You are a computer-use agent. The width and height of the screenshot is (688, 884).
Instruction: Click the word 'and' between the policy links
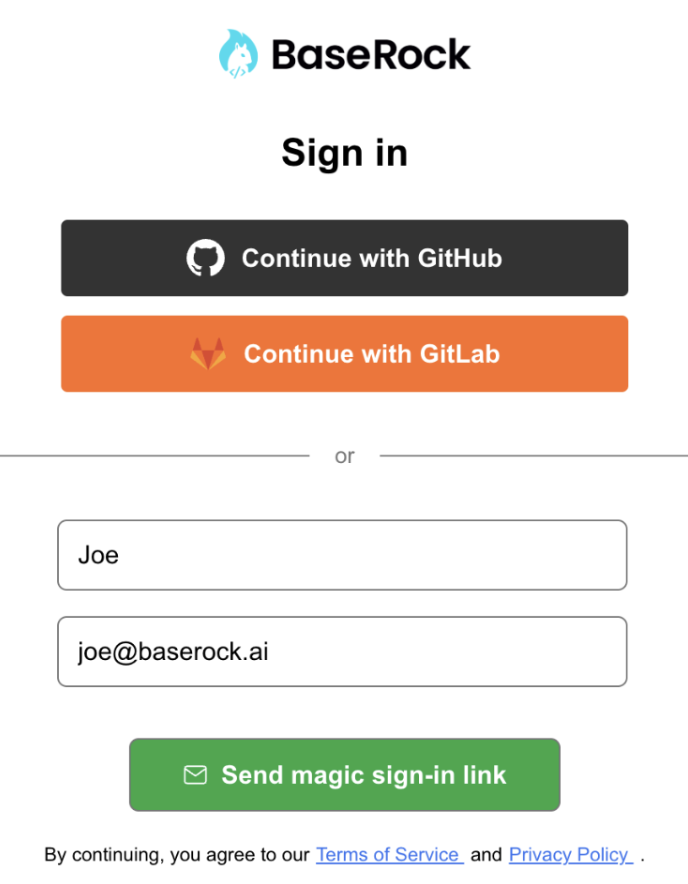pyautogui.click(x=486, y=855)
